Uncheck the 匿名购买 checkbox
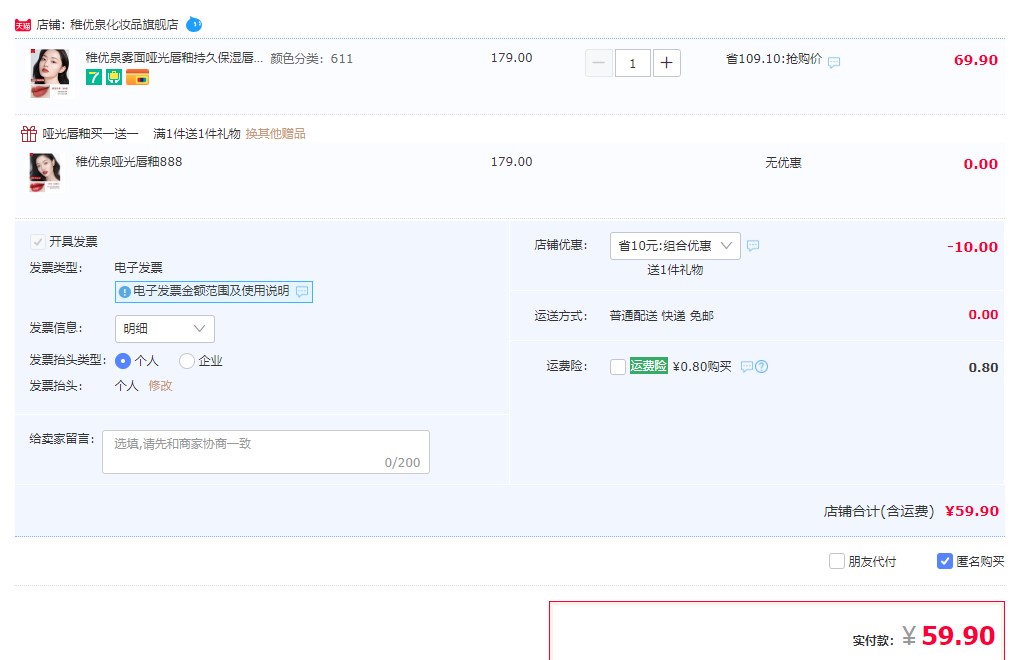Screen dimensions: 1020x660 [x=945, y=561]
